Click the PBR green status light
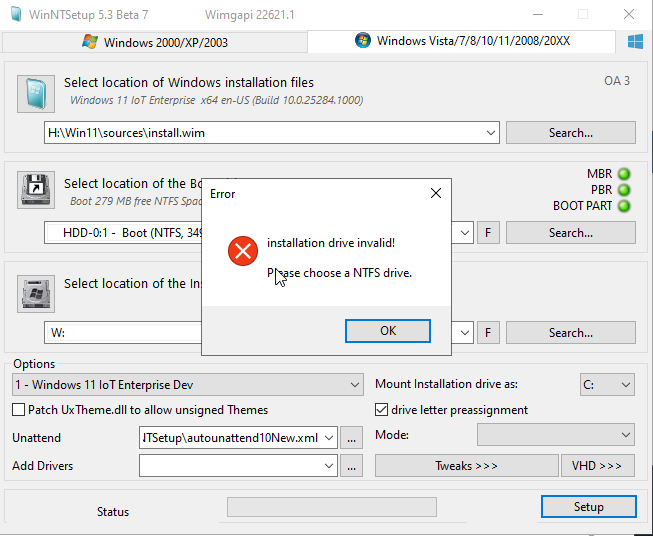Viewport: 653px width, 536px height. (624, 190)
